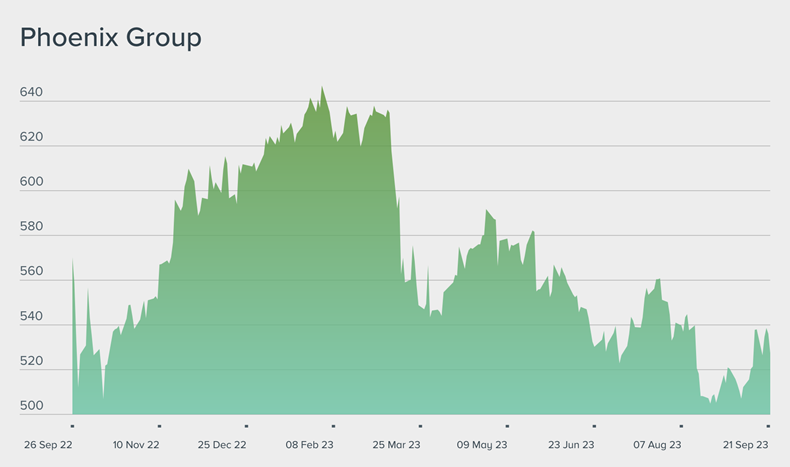Click the 09 May 23 date label
The image size is (790, 467).
click(482, 445)
